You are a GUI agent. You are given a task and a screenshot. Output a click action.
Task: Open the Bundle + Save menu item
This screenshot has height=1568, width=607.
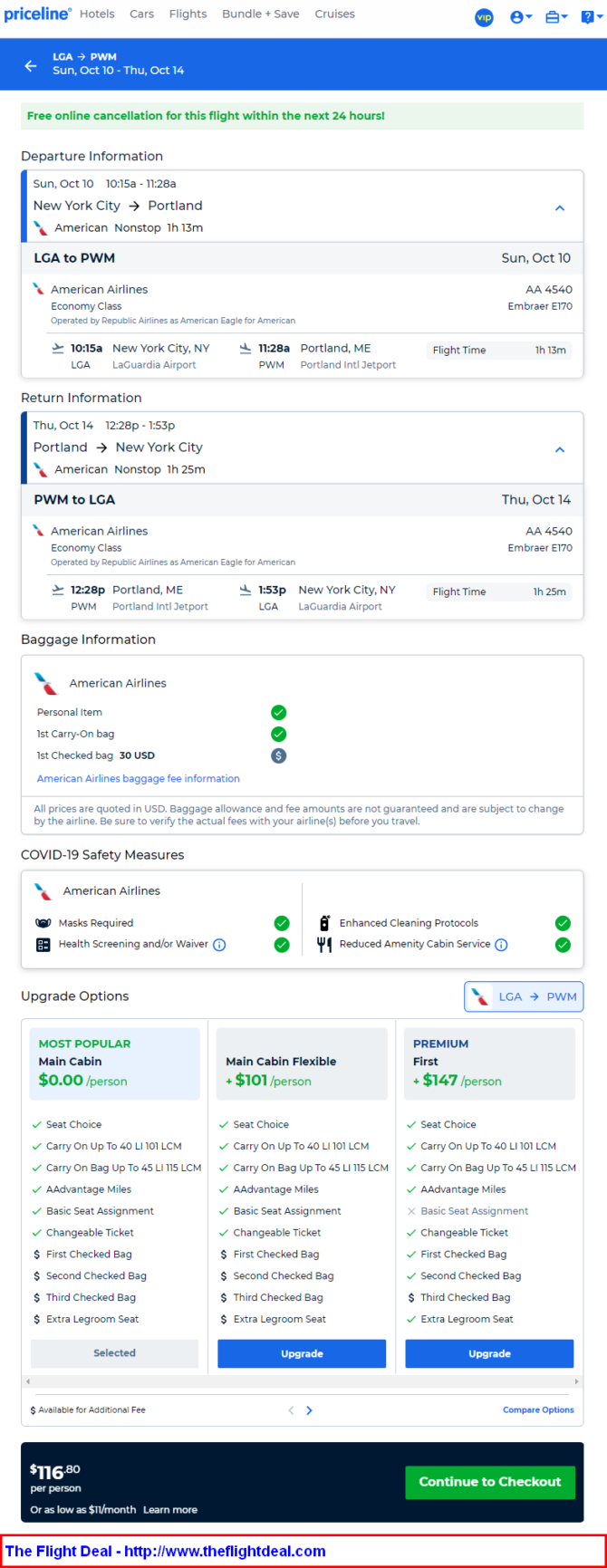pos(261,14)
